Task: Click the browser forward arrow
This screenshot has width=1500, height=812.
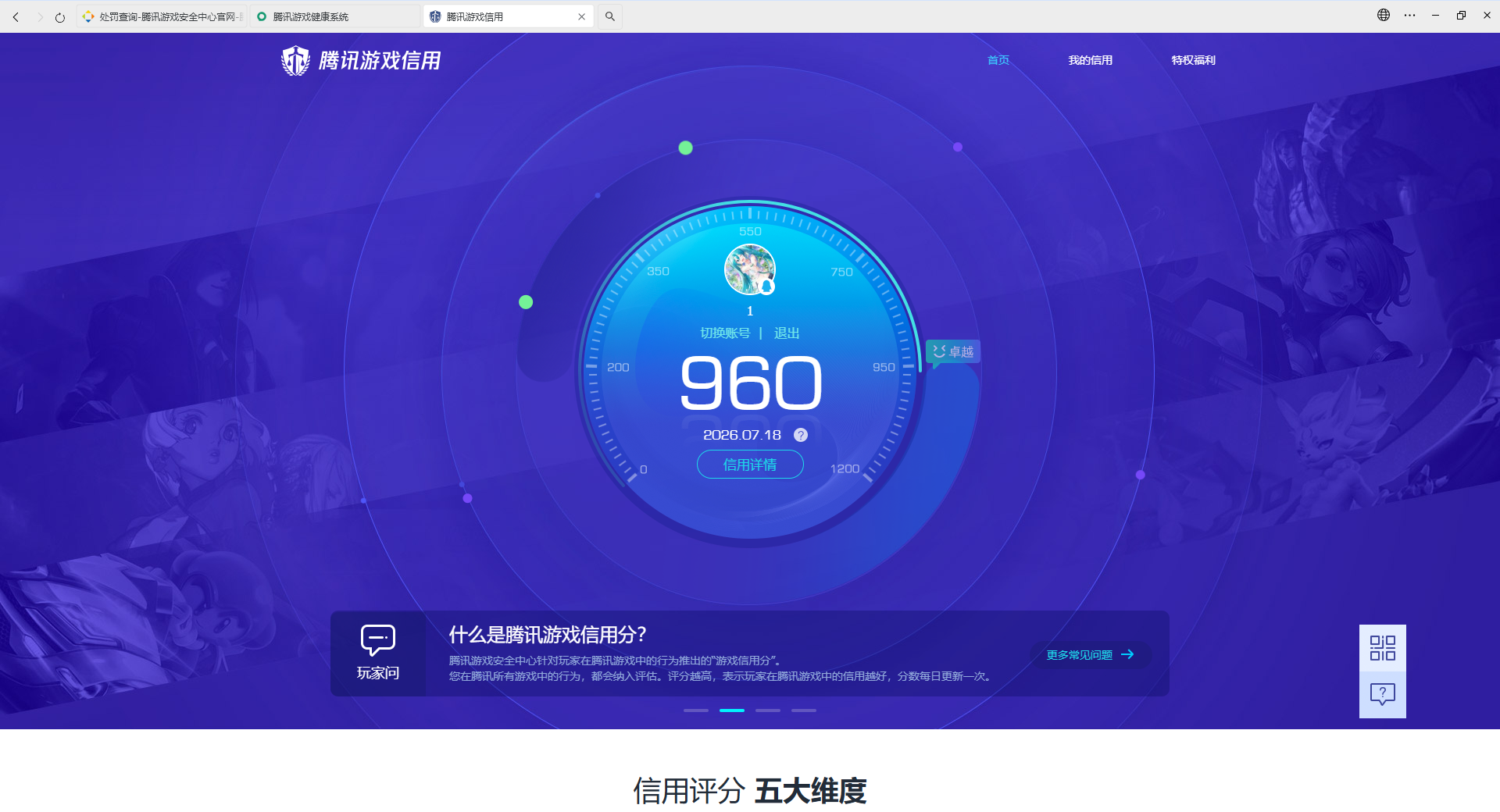Action: (x=39, y=16)
